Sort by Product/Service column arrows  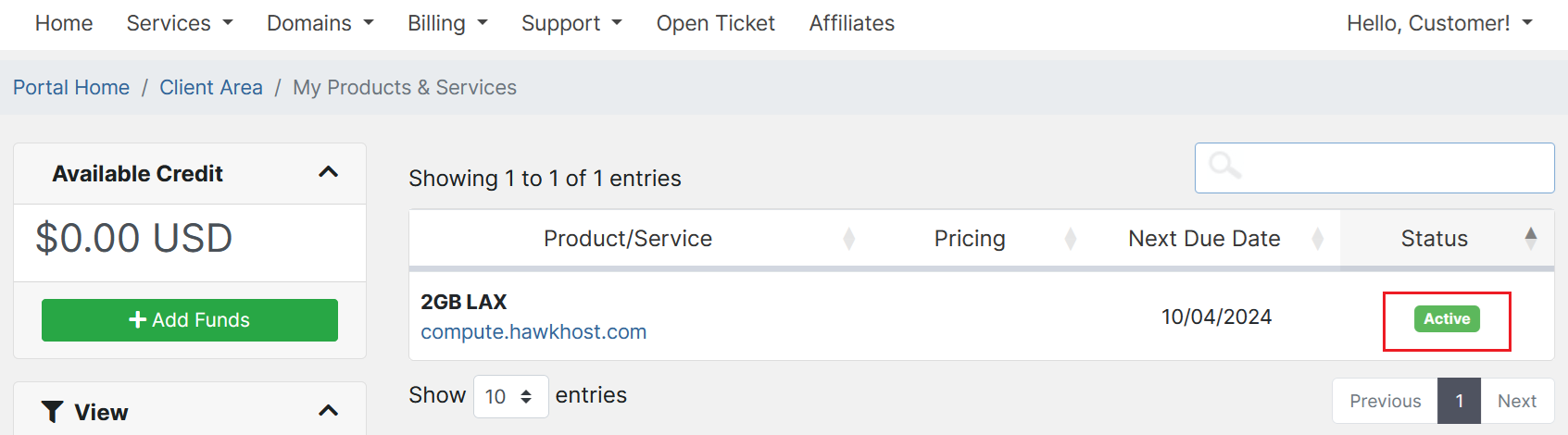point(848,239)
